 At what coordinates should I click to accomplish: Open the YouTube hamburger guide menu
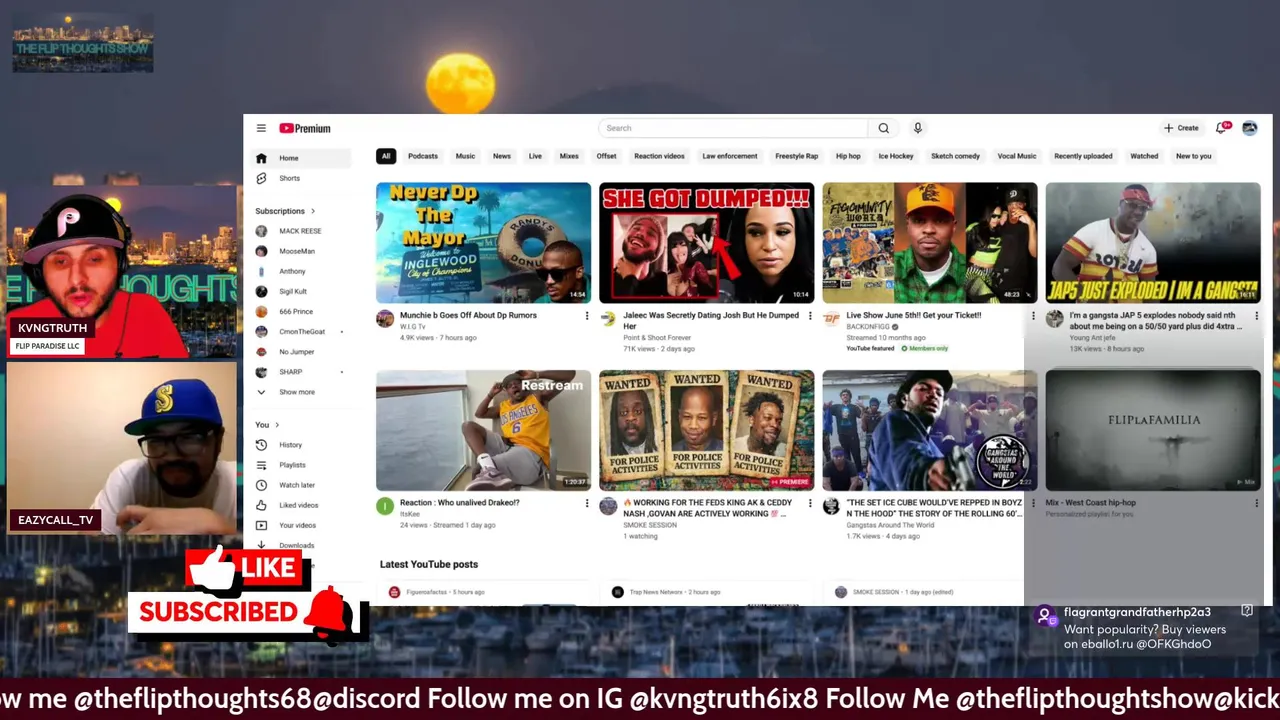(x=261, y=128)
